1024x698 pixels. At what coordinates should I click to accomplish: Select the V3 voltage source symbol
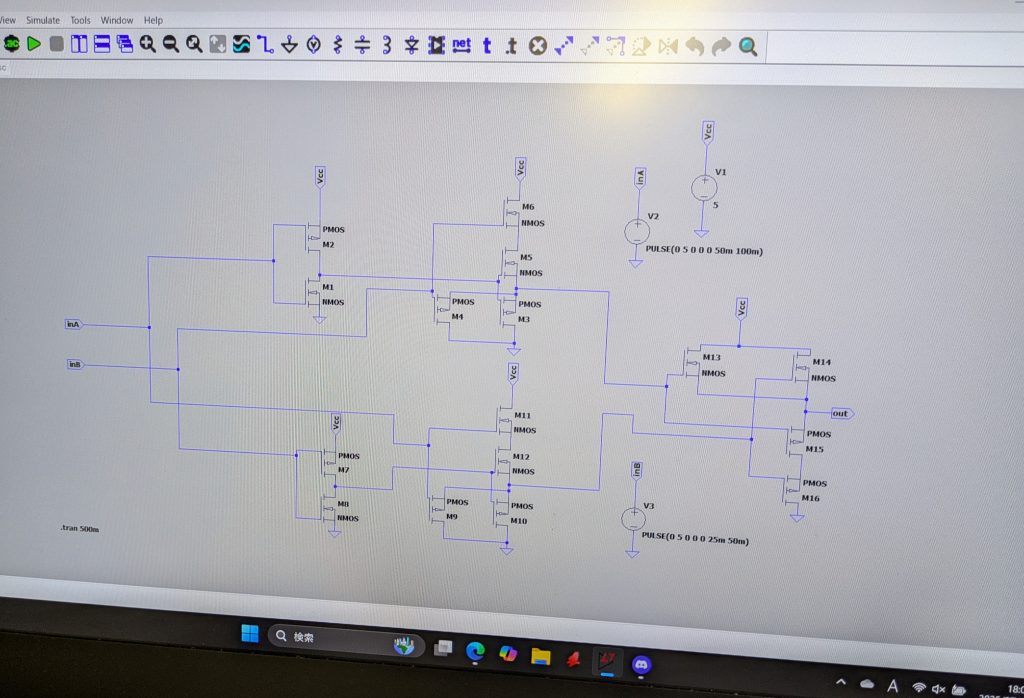click(633, 519)
